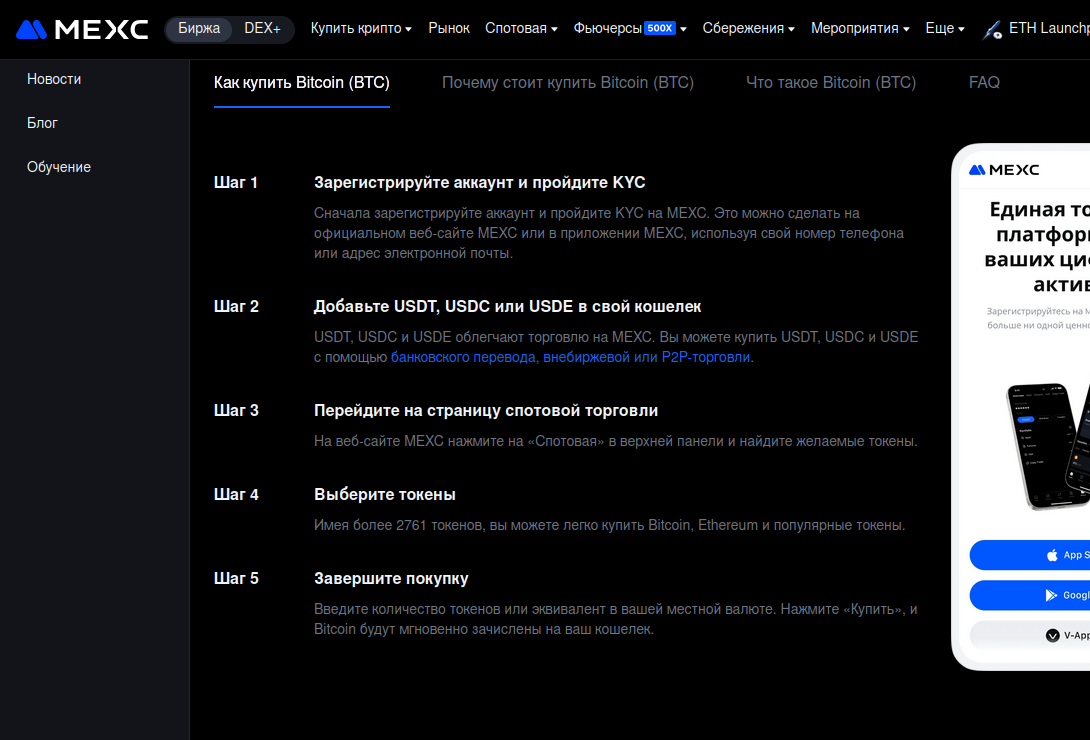Click the MEXC logo in phone mockup
This screenshot has height=740, width=1090.
[x=1004, y=170]
